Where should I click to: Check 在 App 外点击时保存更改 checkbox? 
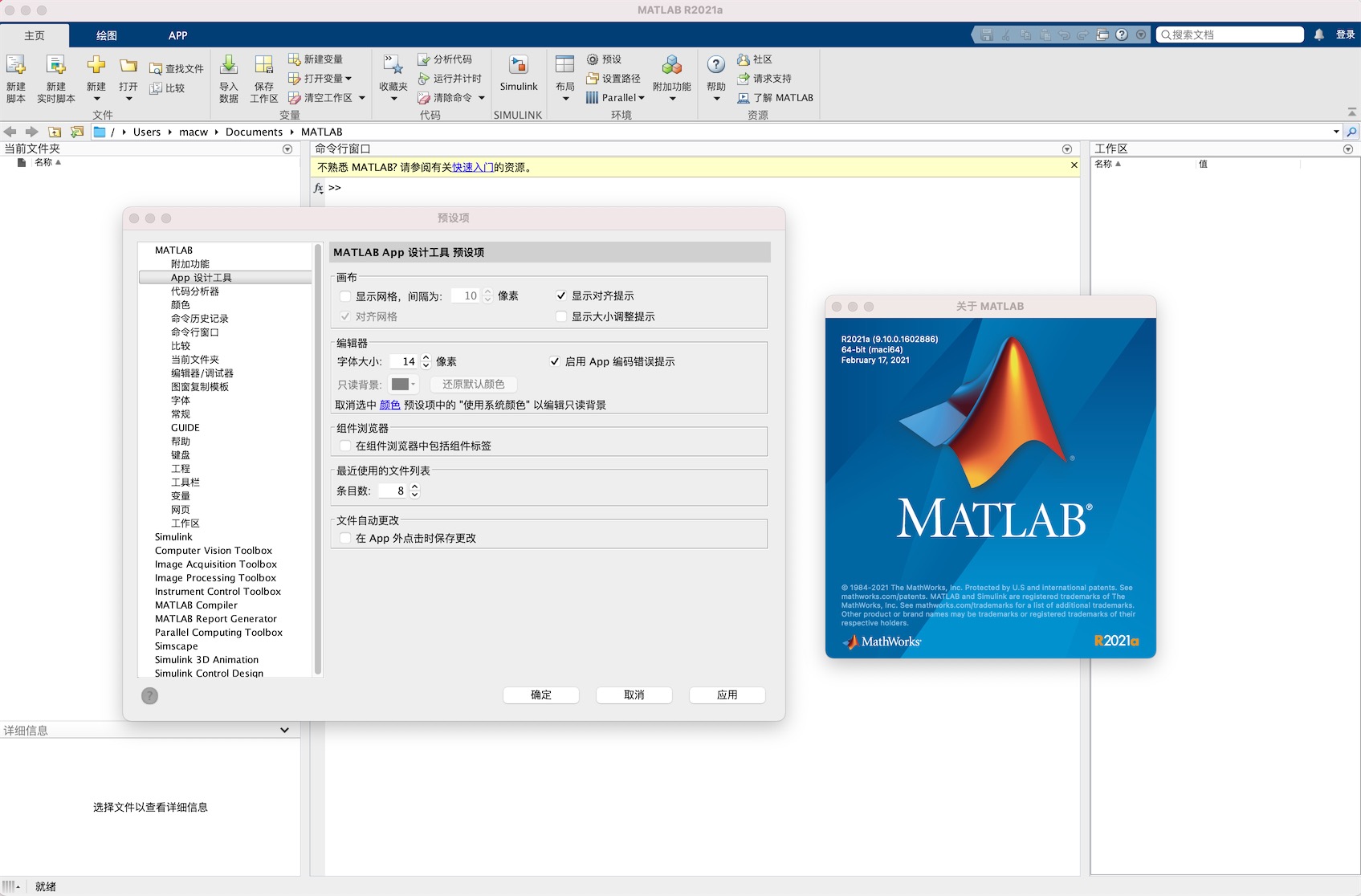click(x=345, y=539)
